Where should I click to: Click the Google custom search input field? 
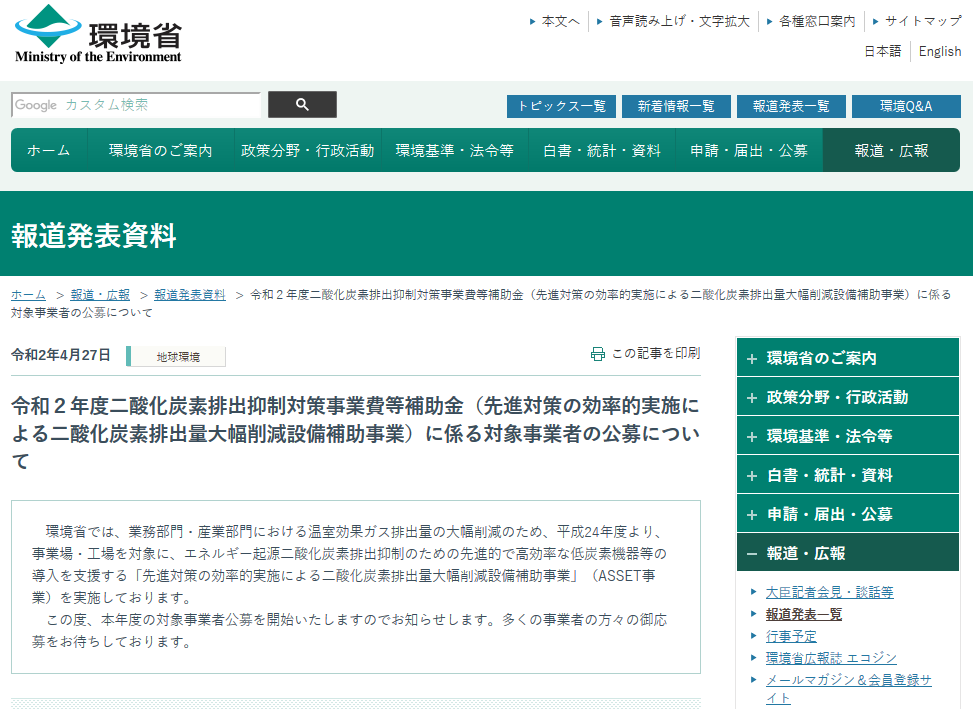click(135, 105)
